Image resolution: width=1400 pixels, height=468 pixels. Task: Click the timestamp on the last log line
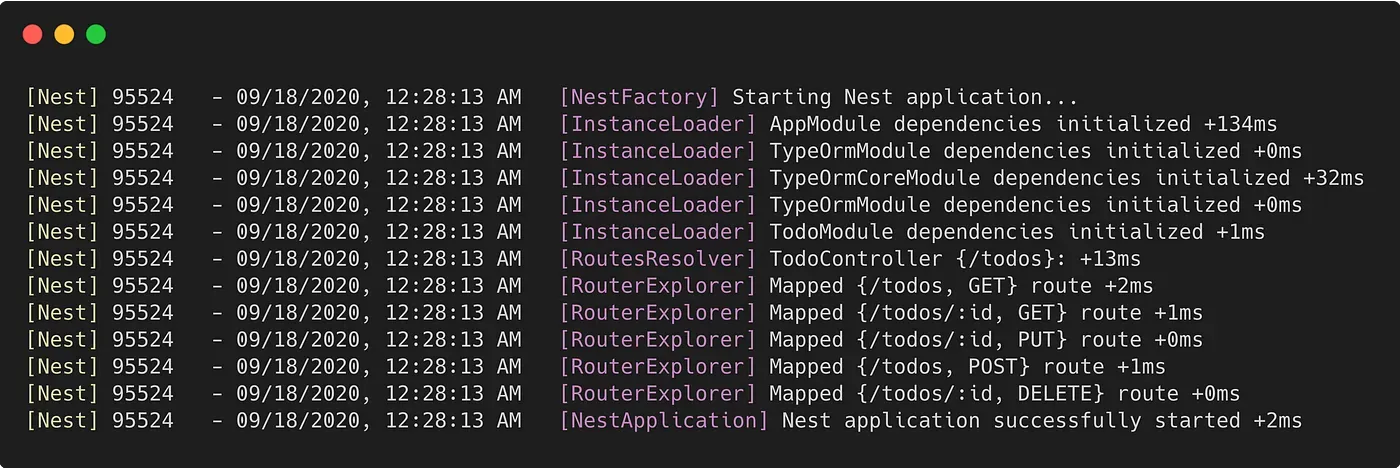pyautogui.click(x=378, y=420)
